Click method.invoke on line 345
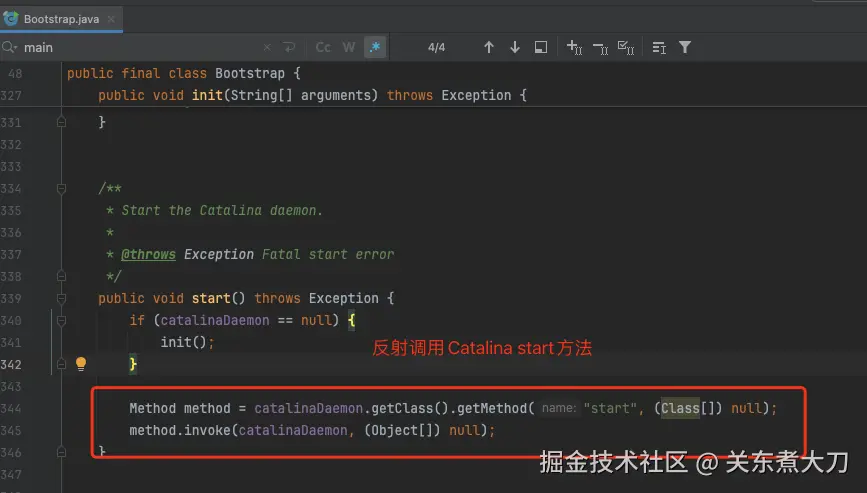This screenshot has height=493, width=867. [x=179, y=431]
